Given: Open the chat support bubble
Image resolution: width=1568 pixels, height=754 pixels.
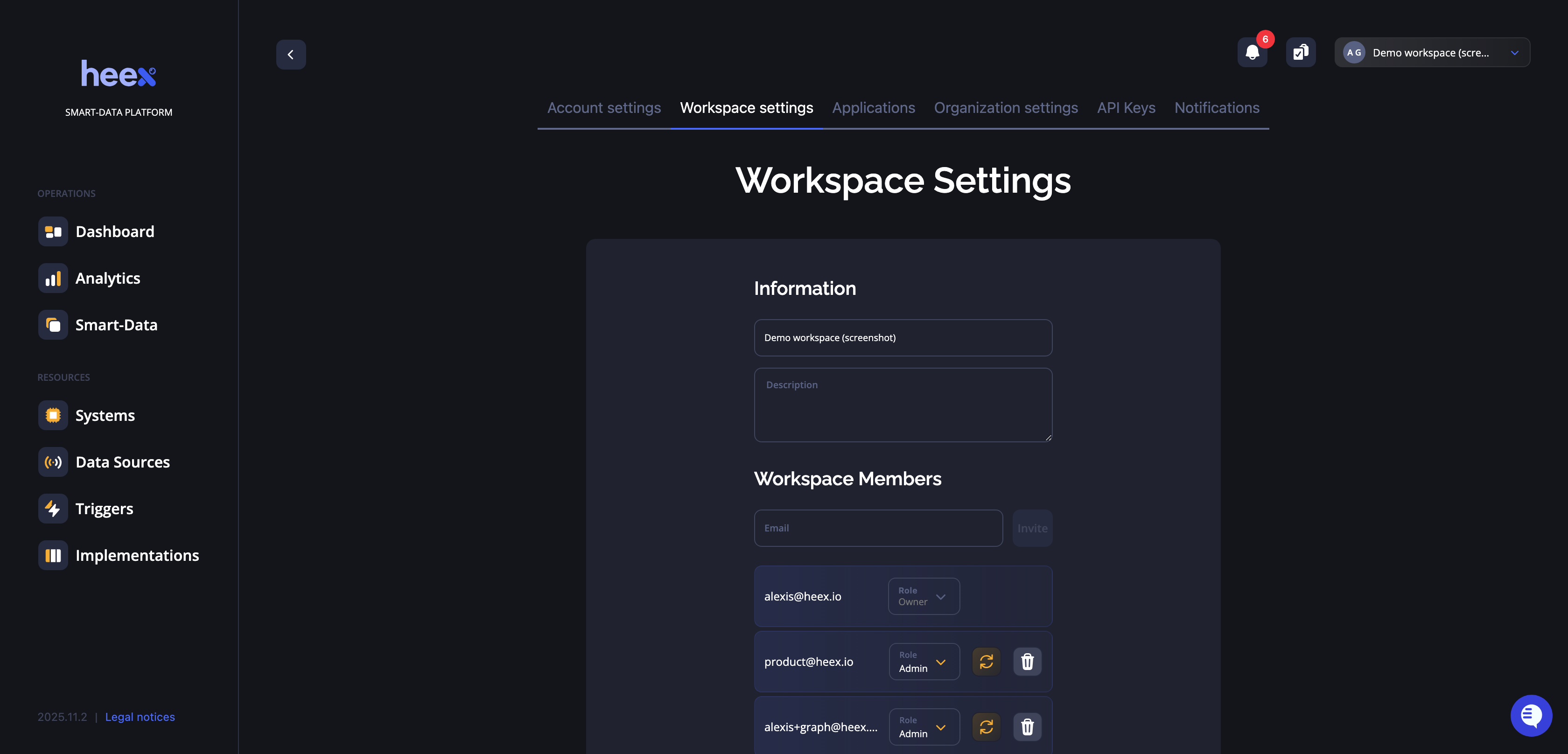Looking at the screenshot, I should click(1532, 715).
